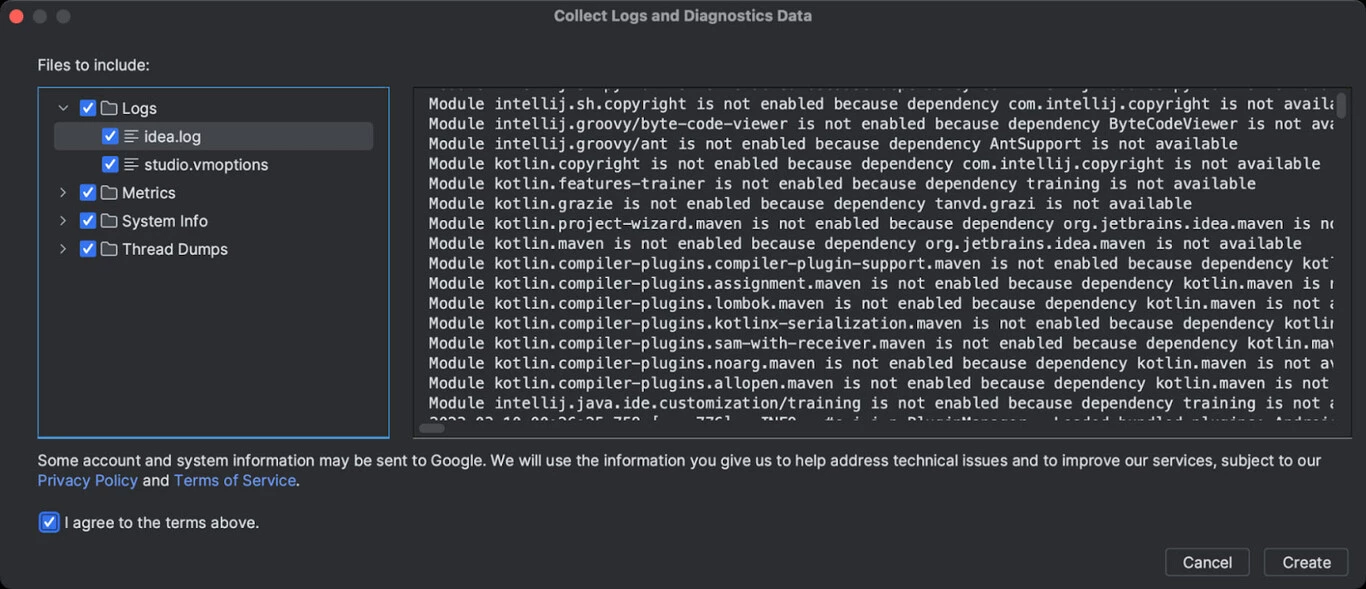The height and width of the screenshot is (589, 1366).
Task: Click the Thread Dumps folder icon
Action: 109,249
